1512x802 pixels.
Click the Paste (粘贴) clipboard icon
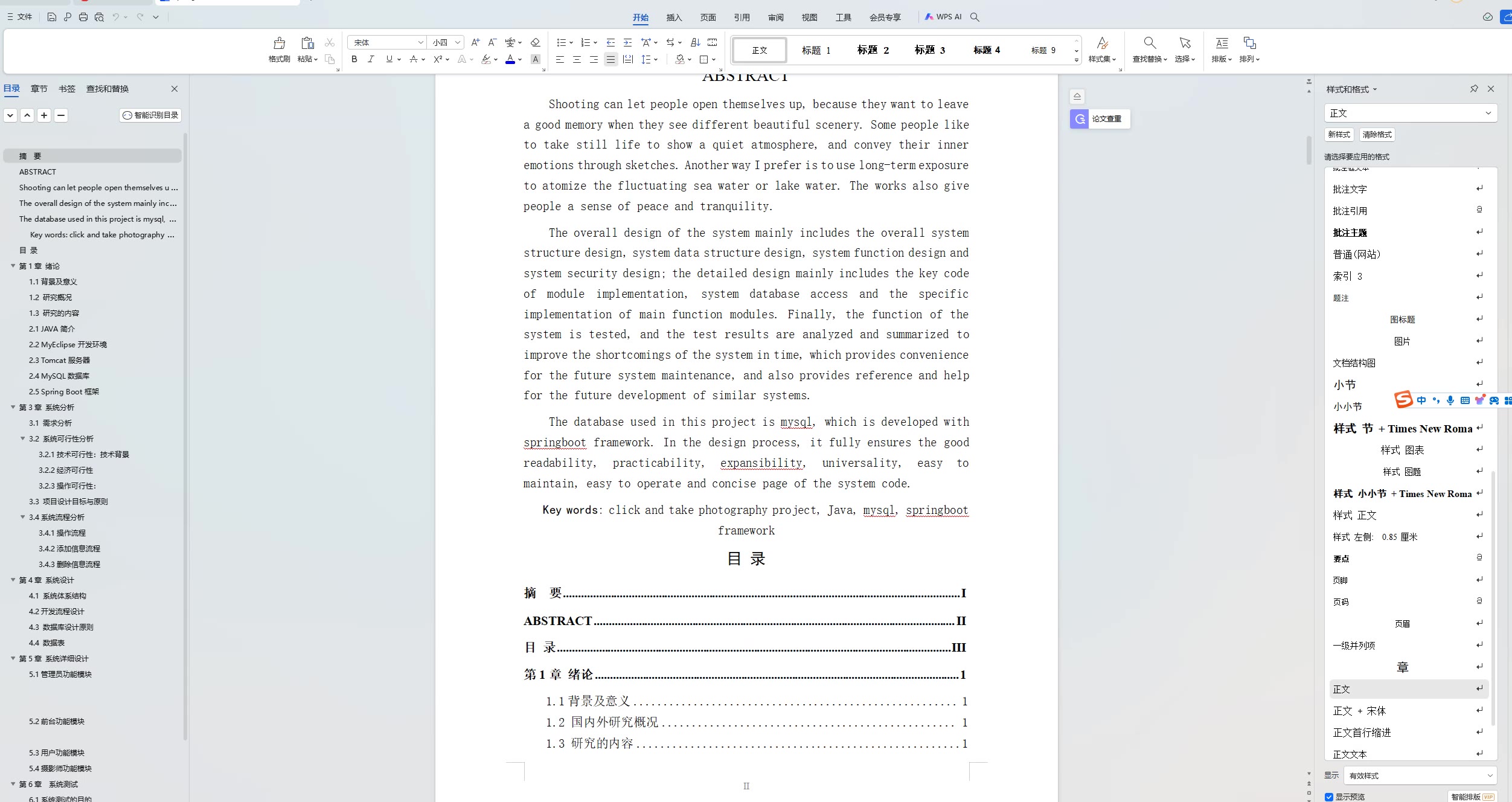click(x=307, y=43)
